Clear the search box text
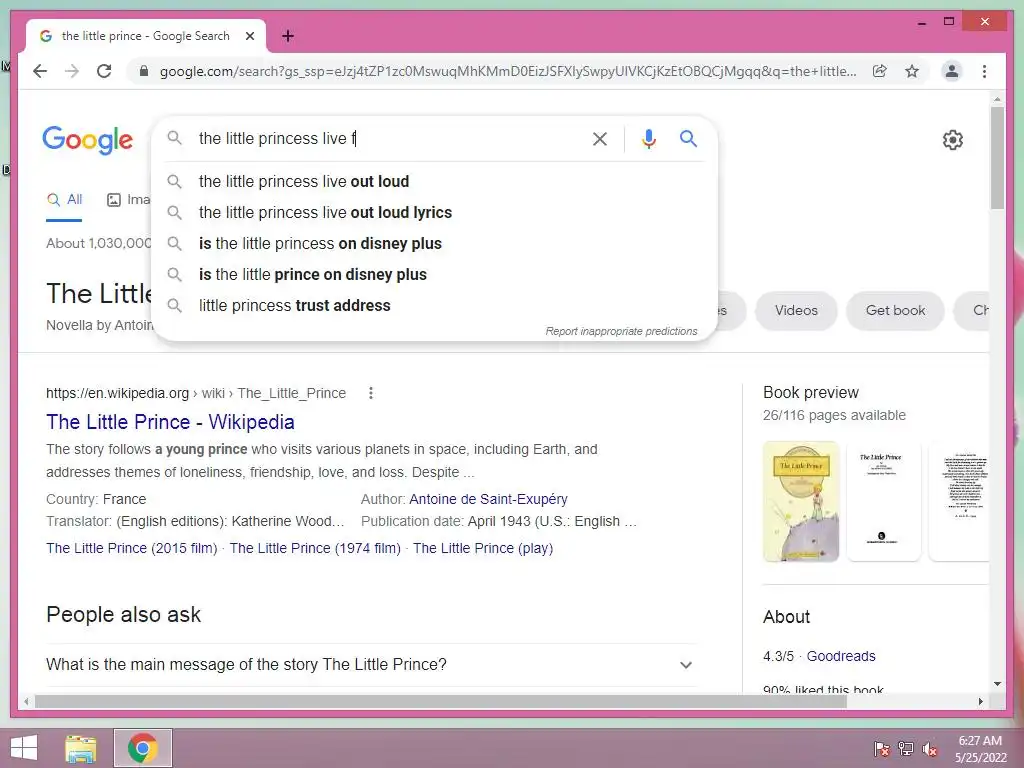 pos(600,138)
